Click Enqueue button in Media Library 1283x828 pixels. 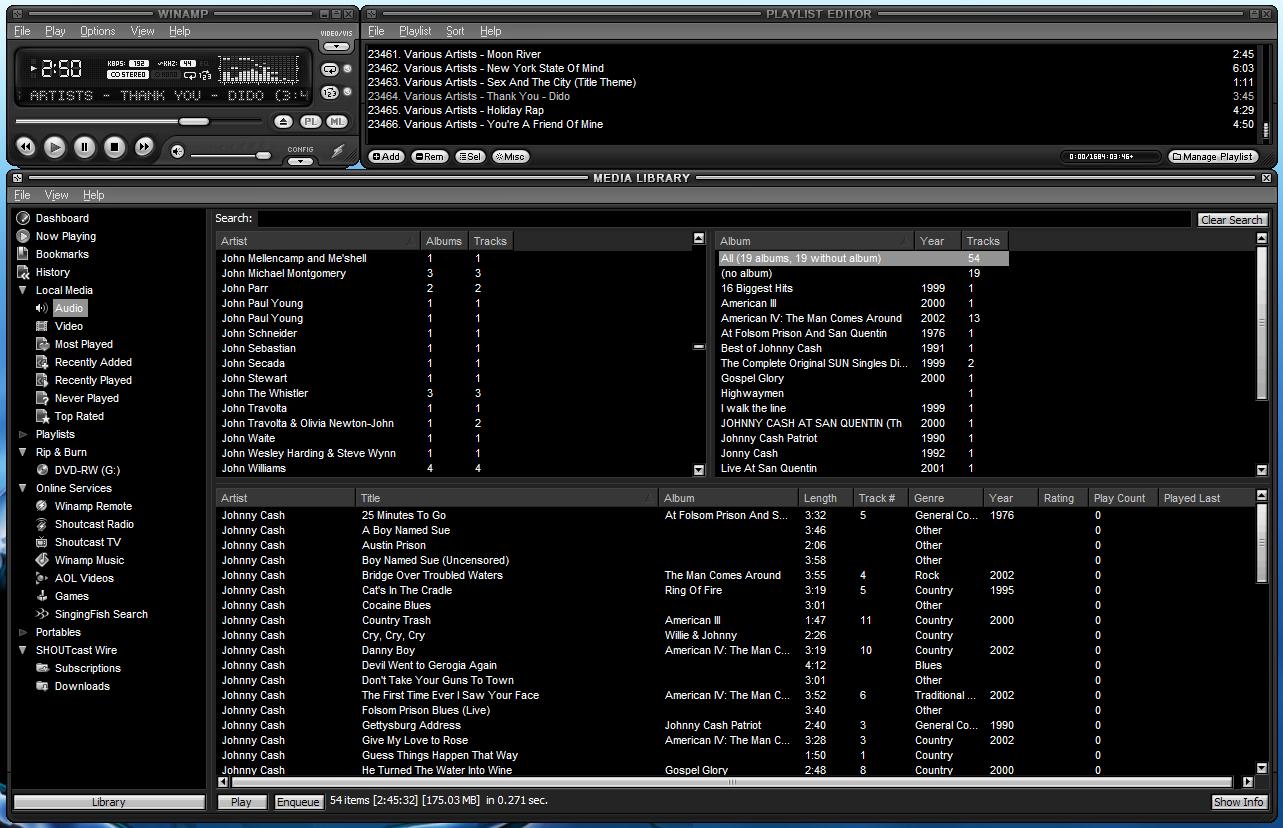(x=298, y=802)
